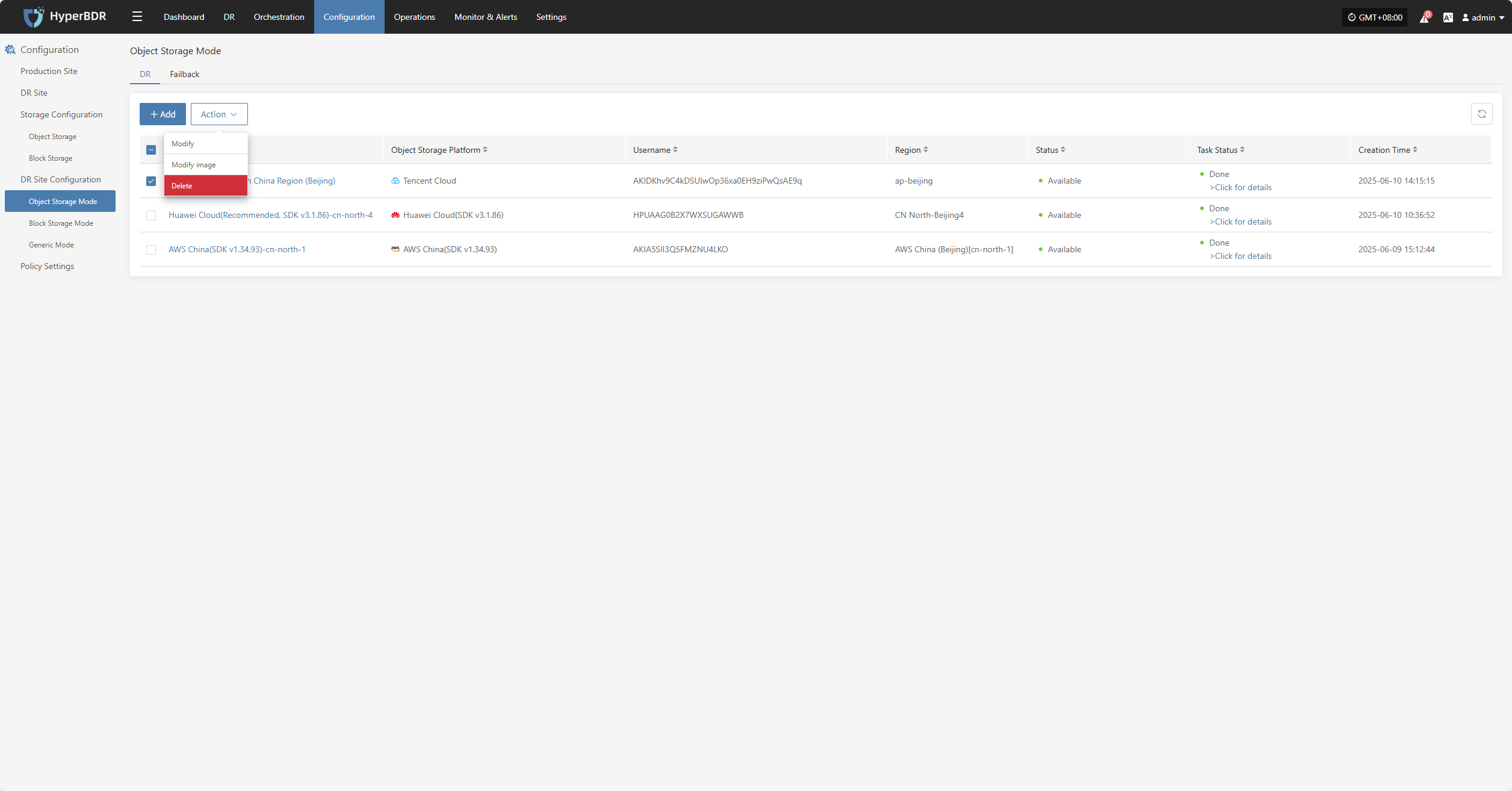Toggle the select-all header checkbox
Screen dimensions: 1512x791
(151, 150)
